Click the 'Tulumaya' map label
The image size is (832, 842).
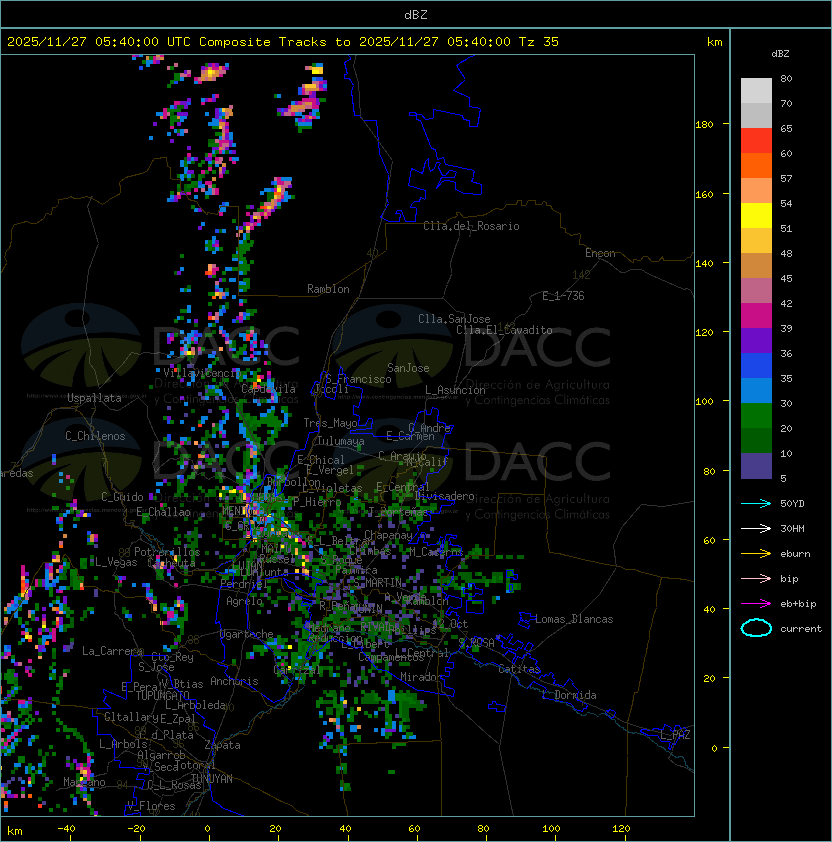(x=341, y=441)
